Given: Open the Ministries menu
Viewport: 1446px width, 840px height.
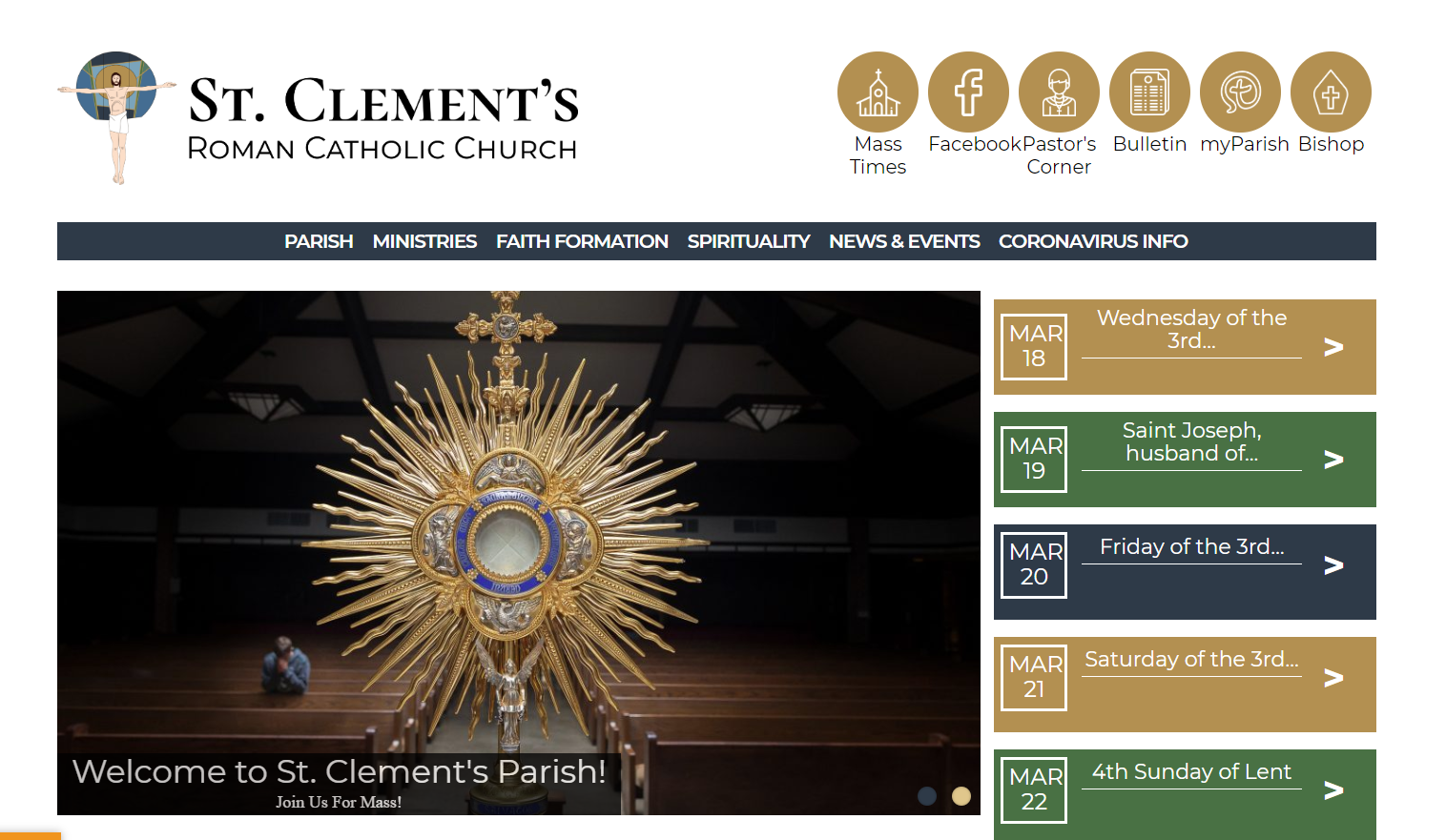Looking at the screenshot, I should click(424, 241).
